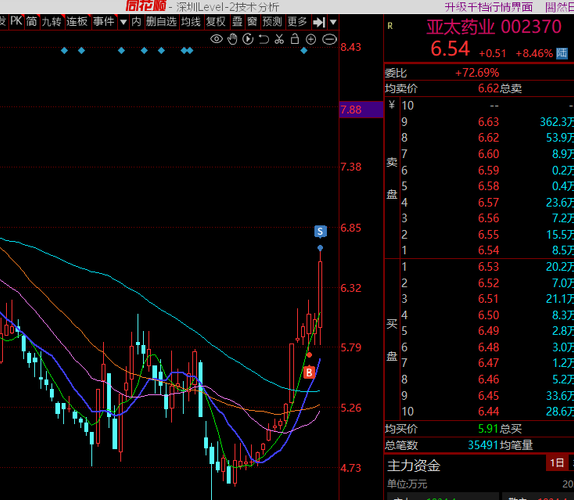Click 删自选 to remove from watchlist
This screenshot has width=574, height=500.
161,22
